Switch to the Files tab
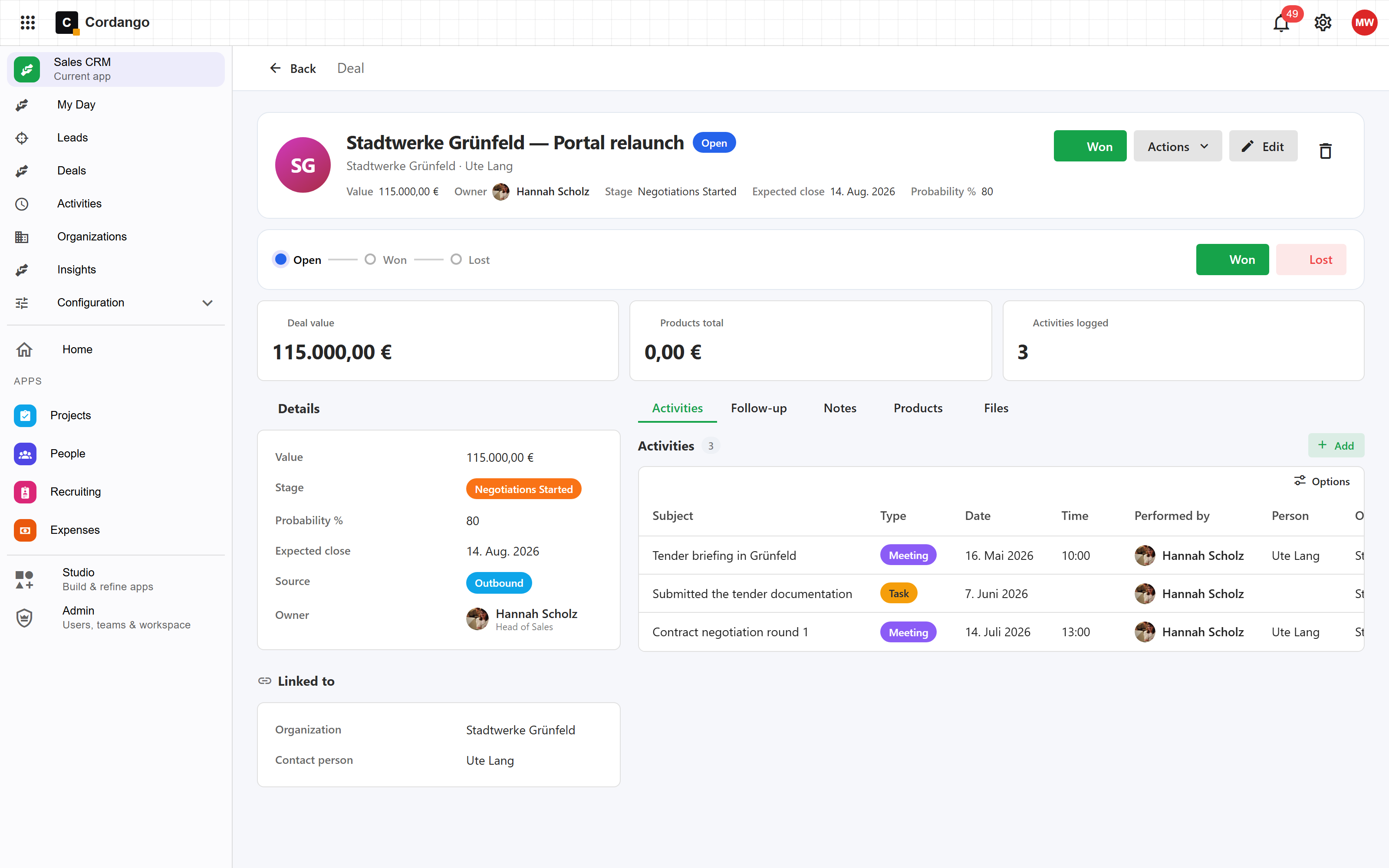This screenshot has width=1389, height=868. click(996, 408)
